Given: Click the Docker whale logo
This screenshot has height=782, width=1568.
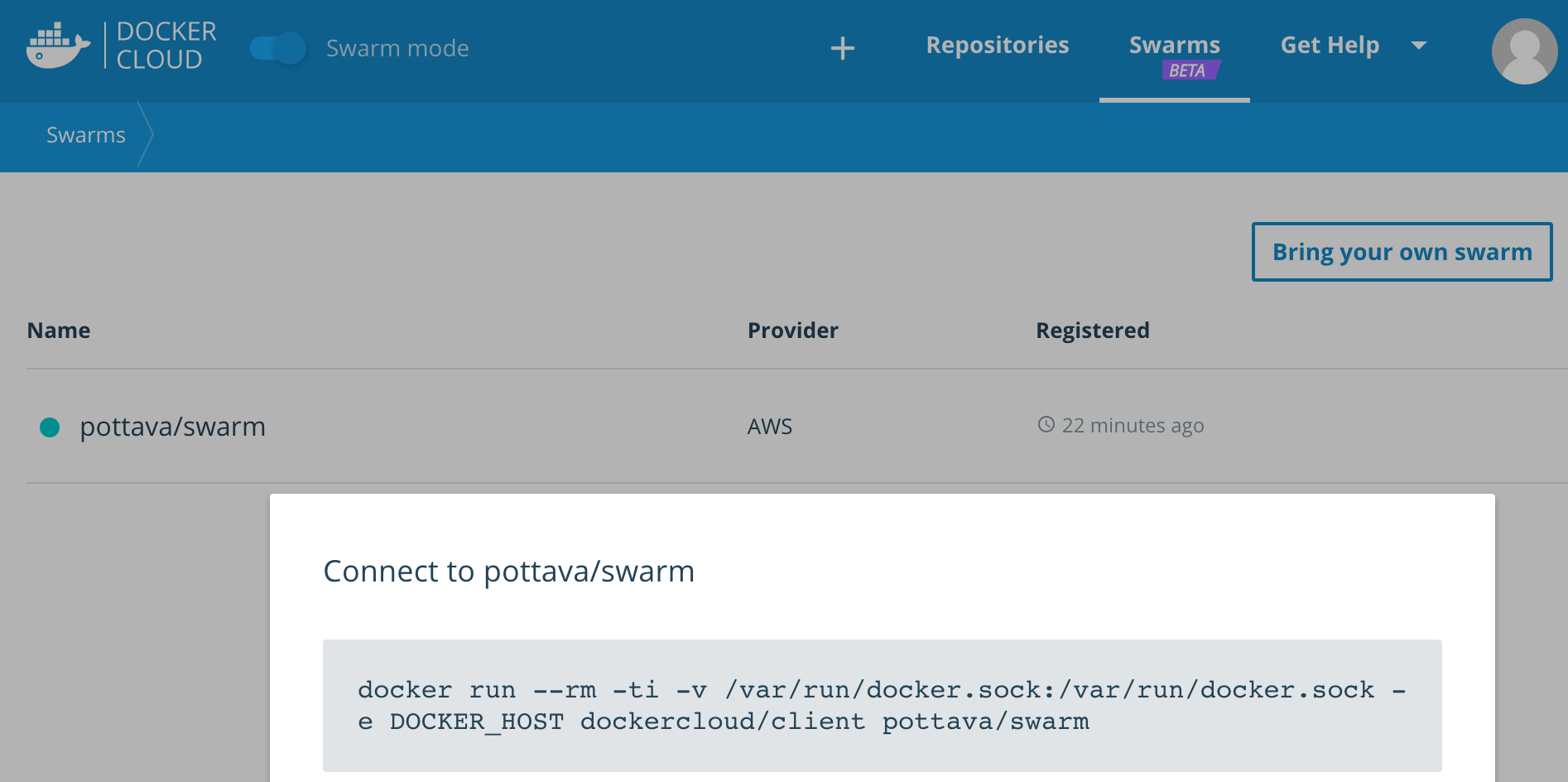Looking at the screenshot, I should [x=58, y=46].
